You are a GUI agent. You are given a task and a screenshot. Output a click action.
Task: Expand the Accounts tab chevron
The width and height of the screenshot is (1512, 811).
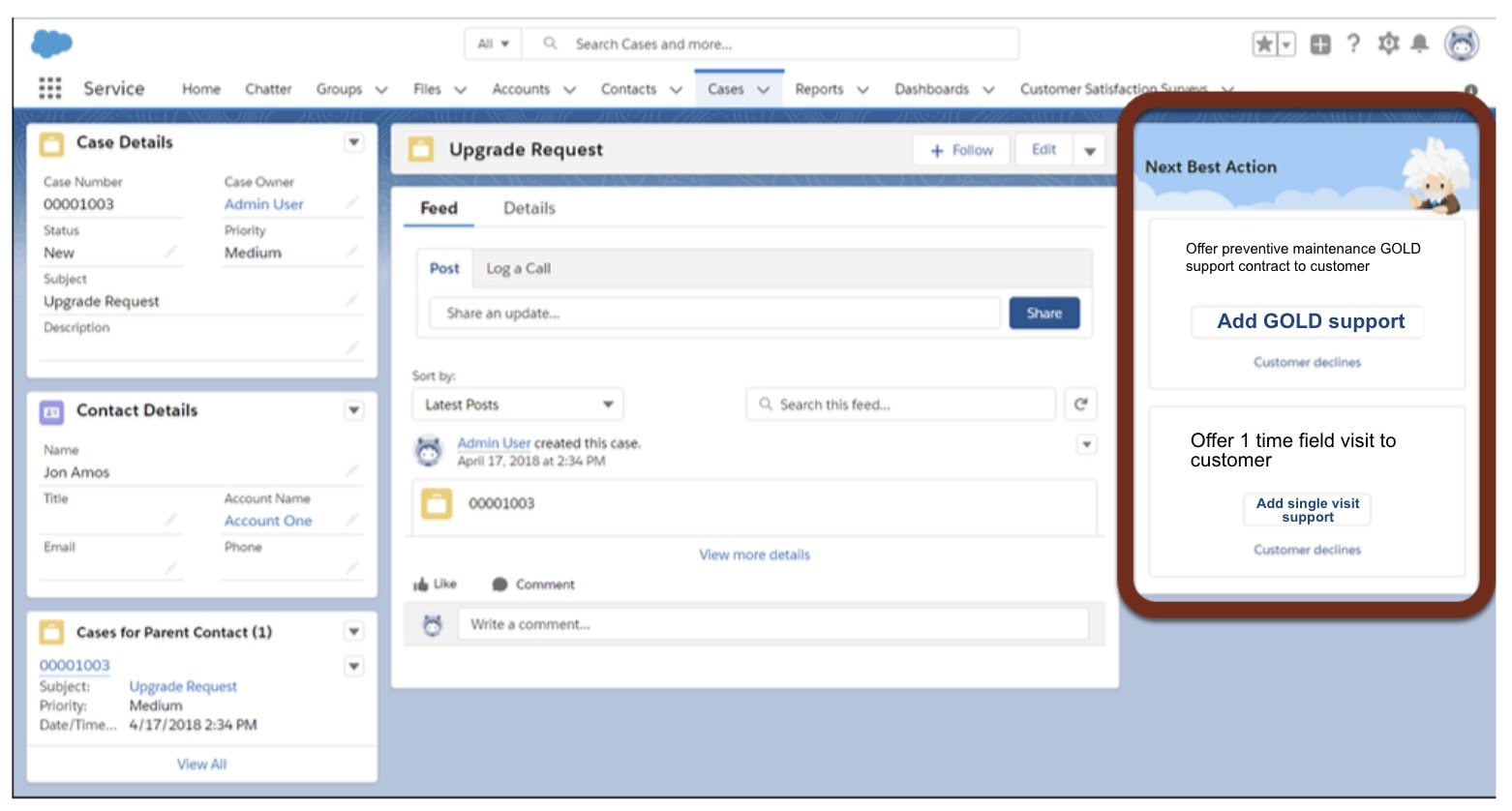point(570,89)
